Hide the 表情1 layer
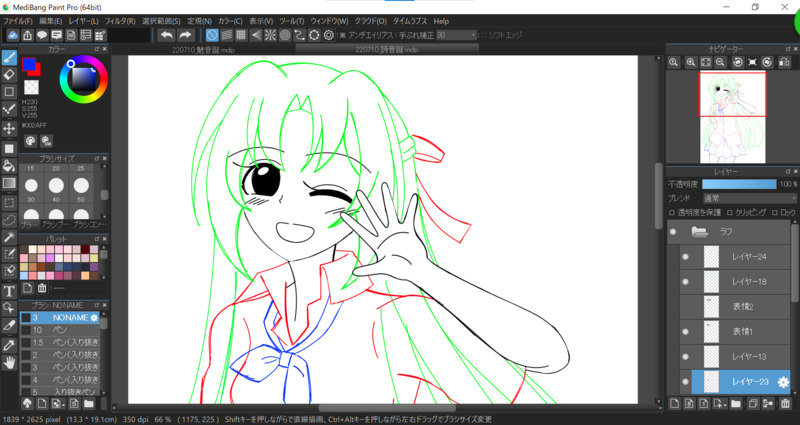 (685, 332)
